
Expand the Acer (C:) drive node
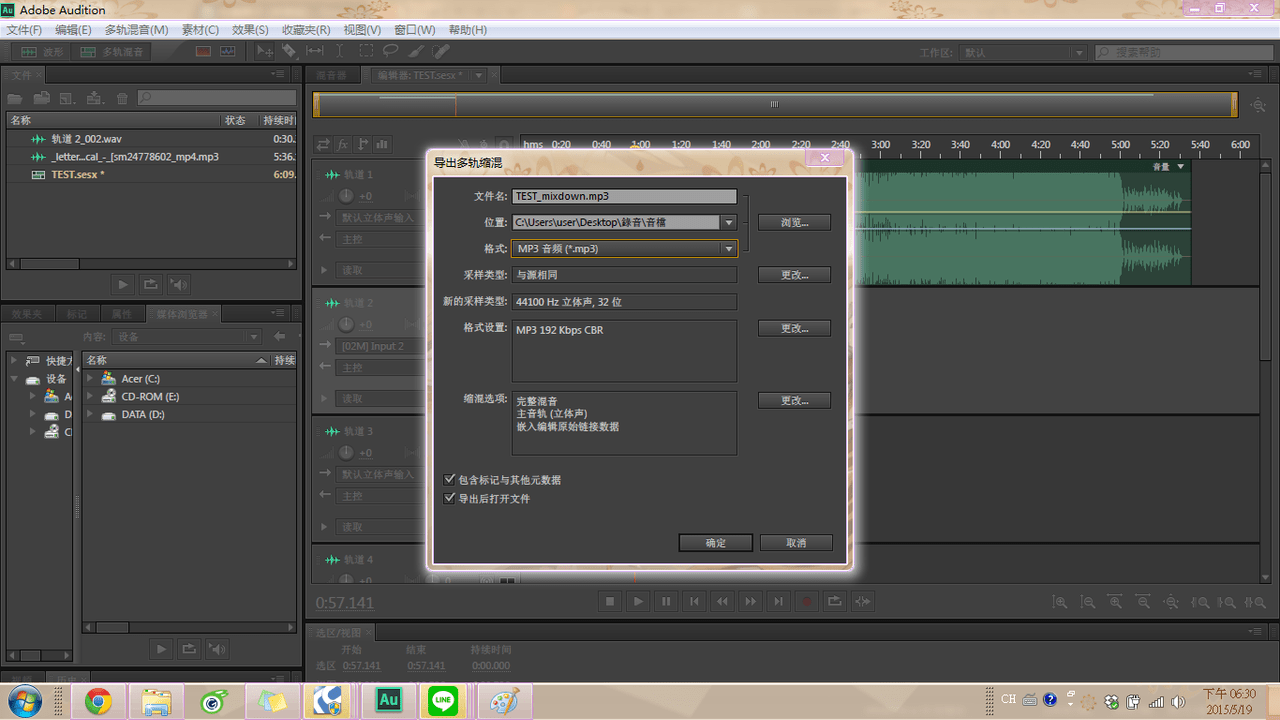click(89, 379)
